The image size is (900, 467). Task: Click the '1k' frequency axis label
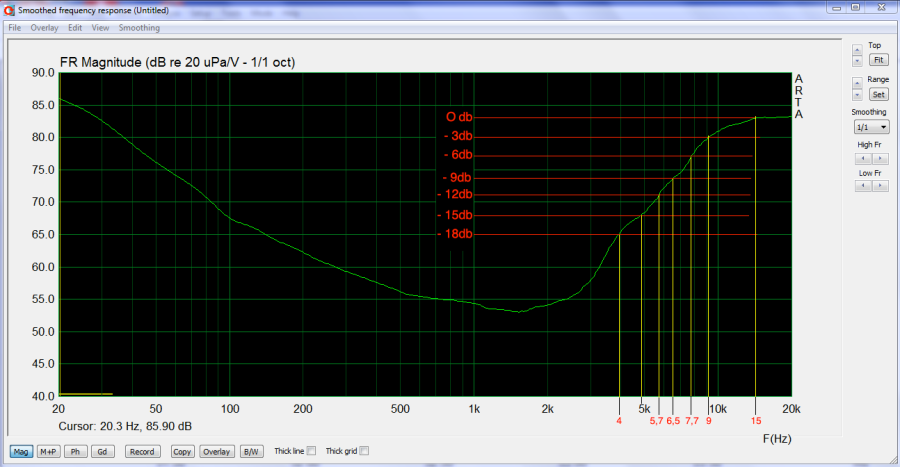pos(474,409)
